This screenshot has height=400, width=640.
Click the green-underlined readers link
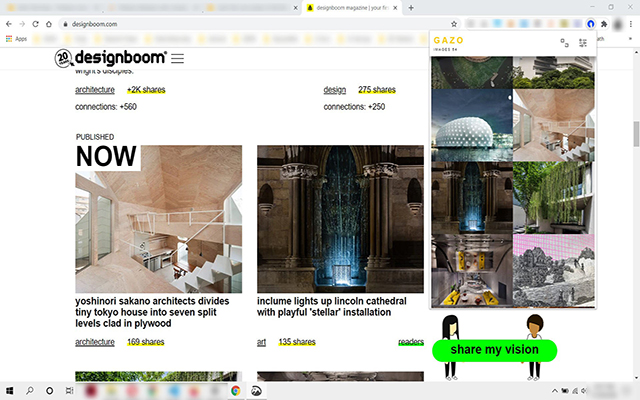411,342
